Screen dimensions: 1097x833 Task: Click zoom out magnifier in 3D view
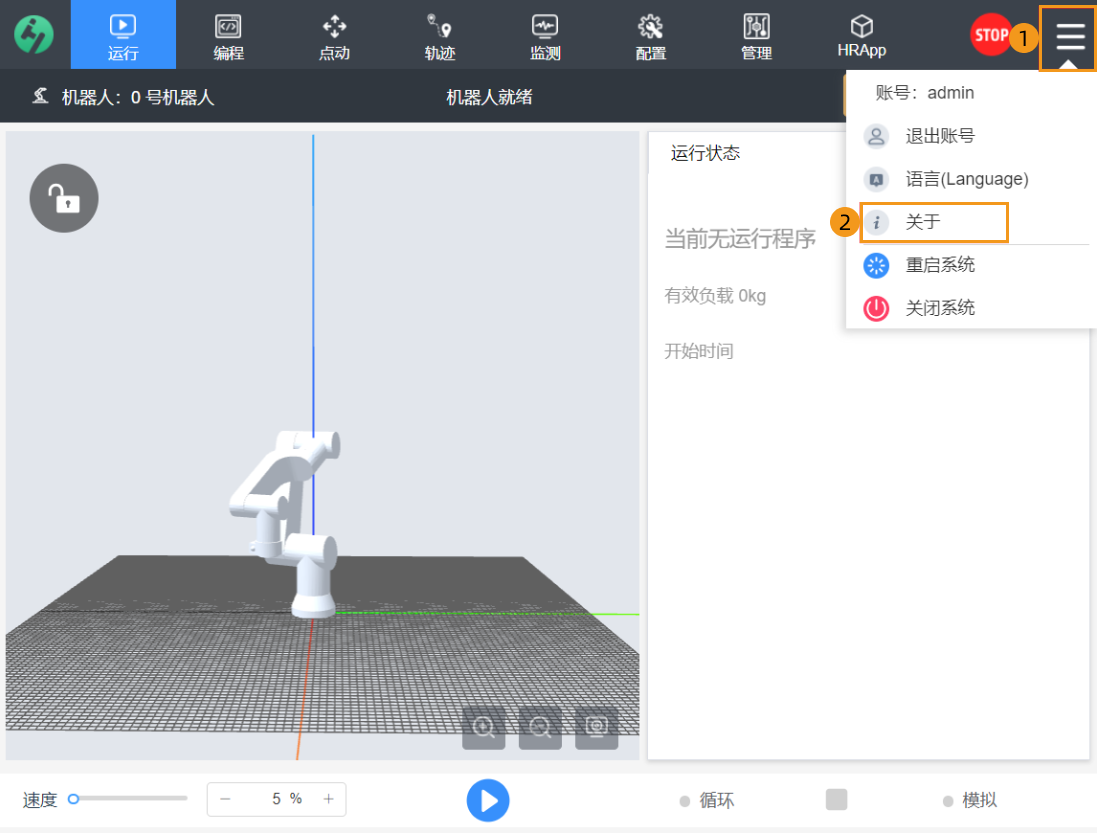(x=540, y=728)
